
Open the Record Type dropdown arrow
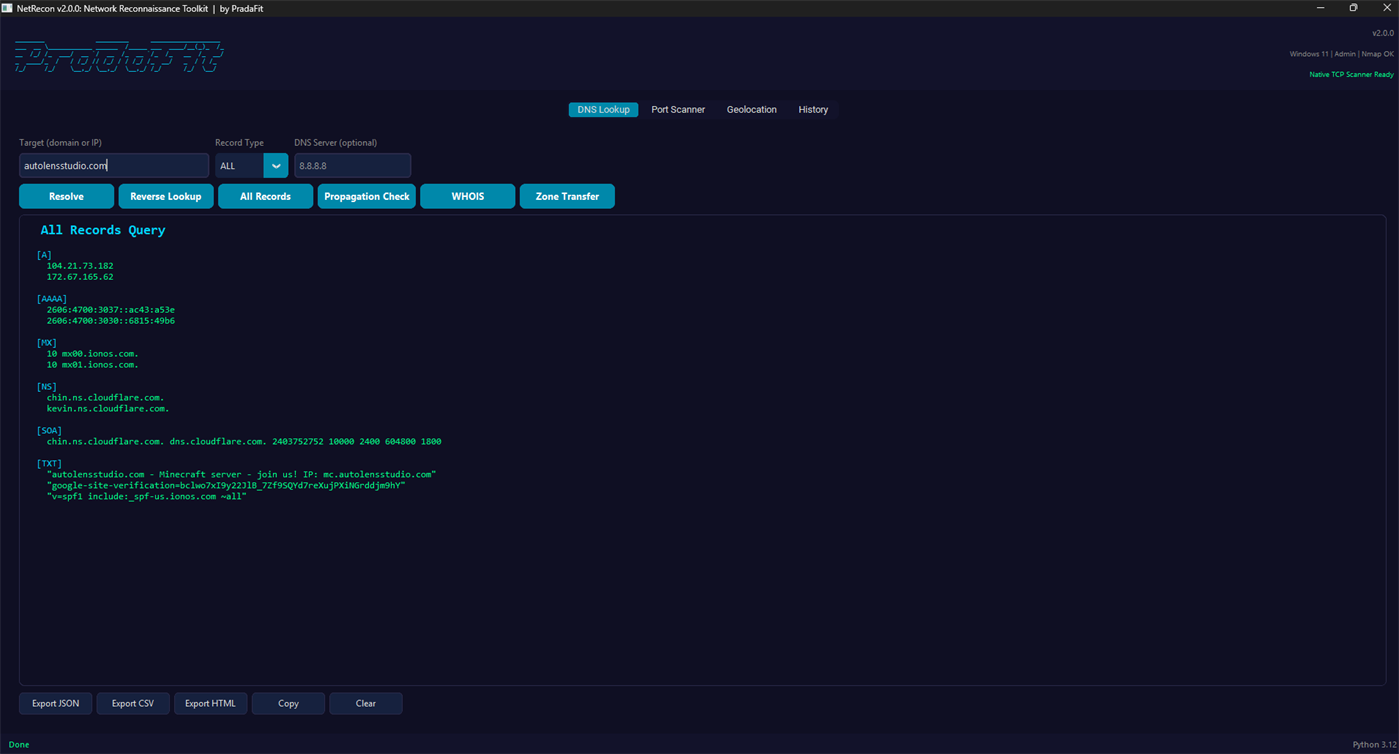[276, 166]
